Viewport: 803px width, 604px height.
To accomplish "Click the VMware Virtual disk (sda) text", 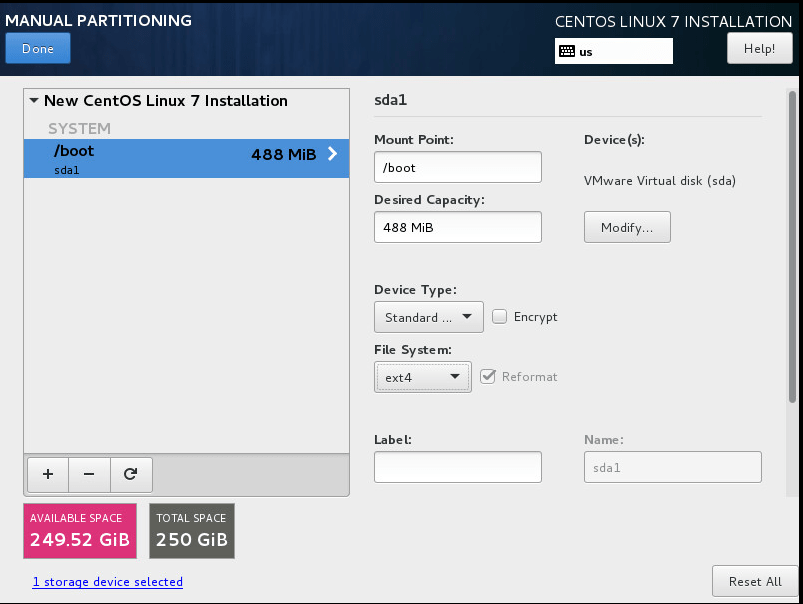I will tap(660, 181).
